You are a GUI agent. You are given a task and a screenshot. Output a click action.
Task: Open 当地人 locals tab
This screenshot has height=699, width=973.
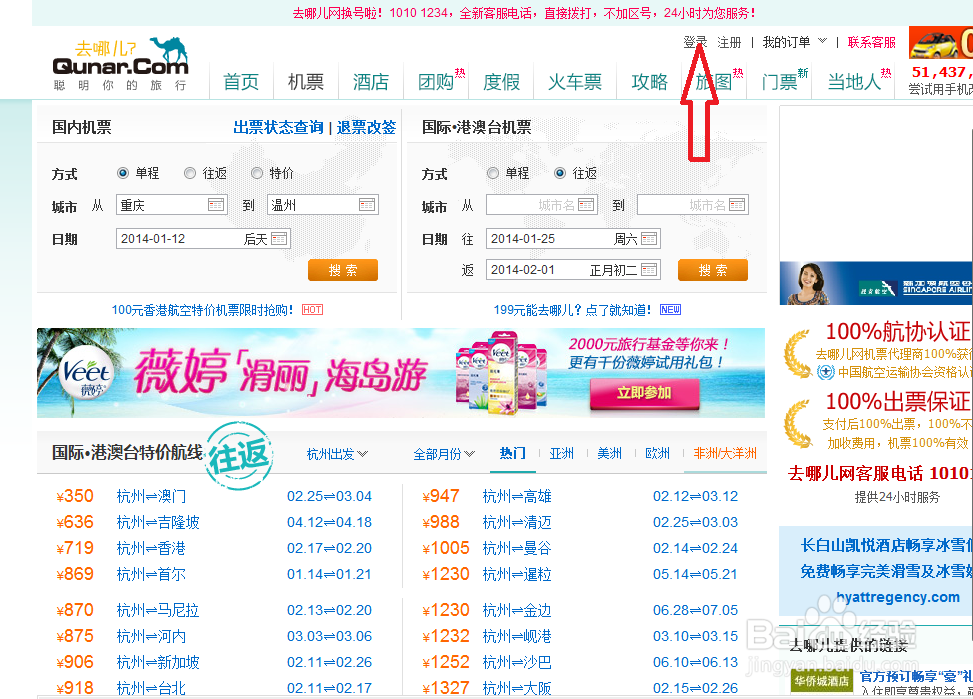(854, 81)
